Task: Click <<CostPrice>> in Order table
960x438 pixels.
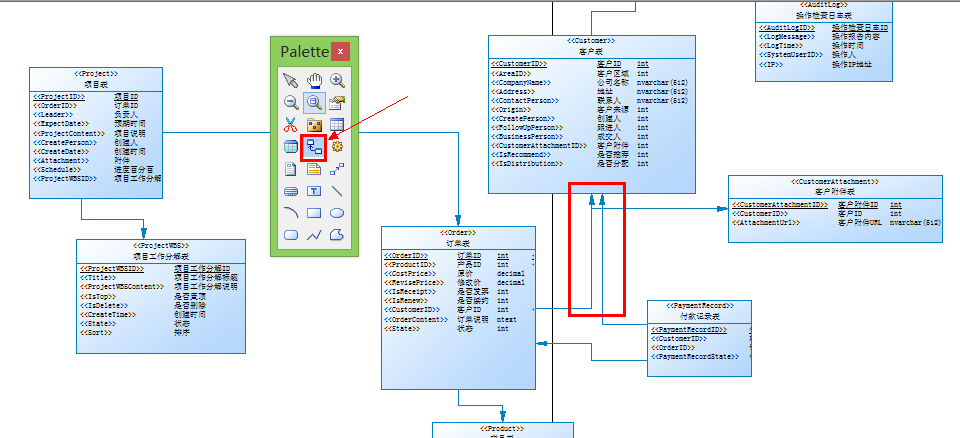Action: (410, 274)
